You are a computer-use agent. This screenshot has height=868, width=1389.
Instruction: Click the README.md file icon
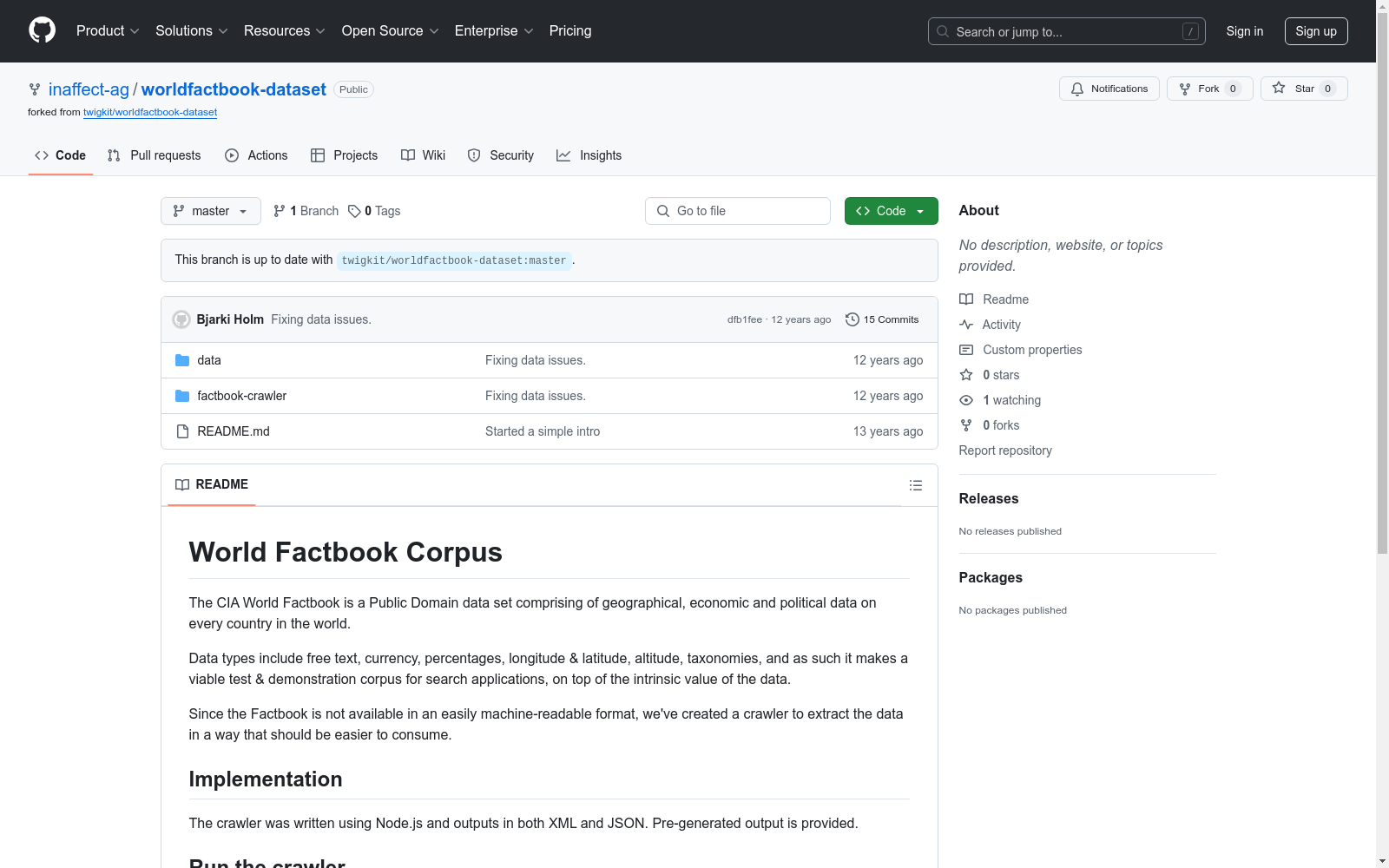[182, 431]
